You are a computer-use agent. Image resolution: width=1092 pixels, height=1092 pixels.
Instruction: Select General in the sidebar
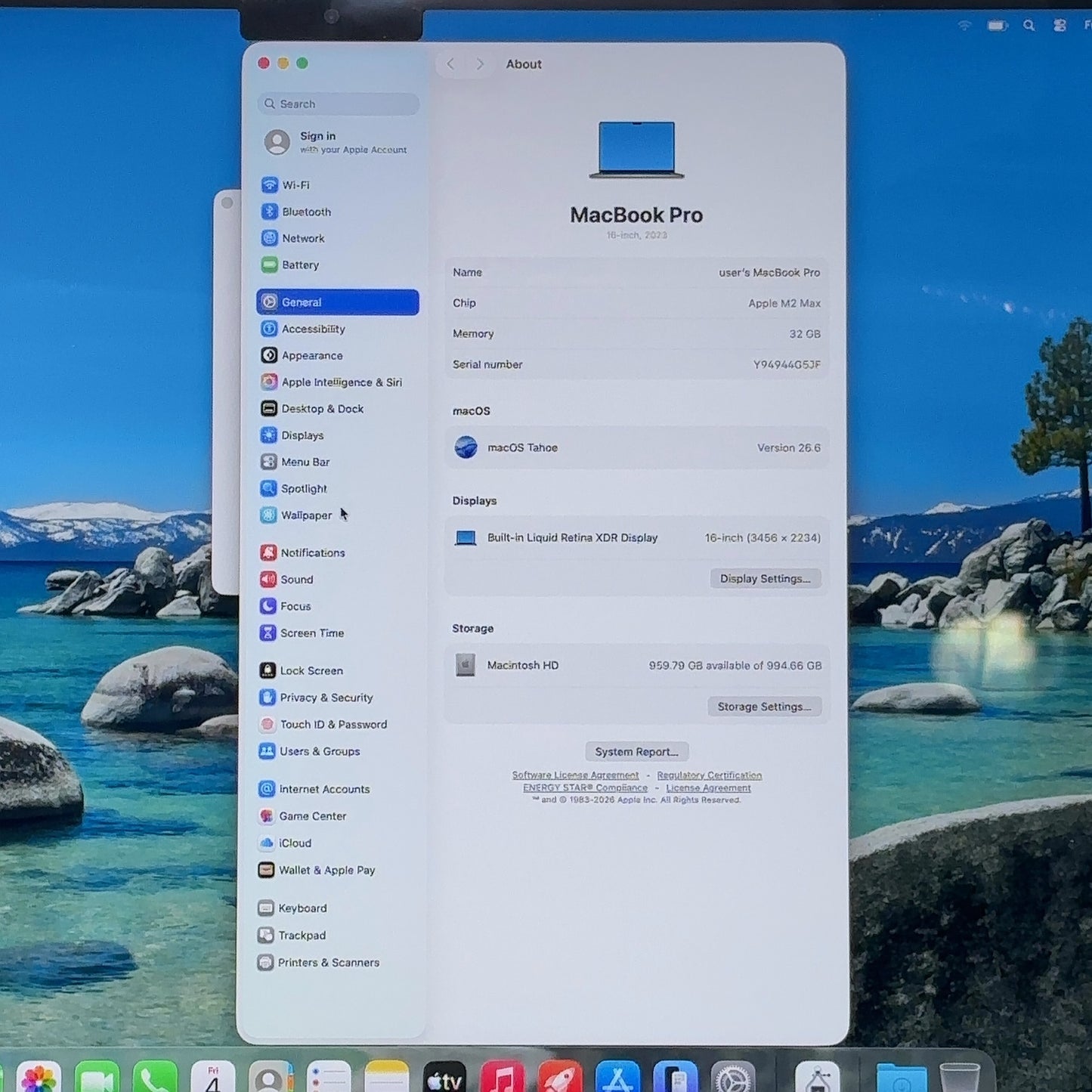(337, 302)
